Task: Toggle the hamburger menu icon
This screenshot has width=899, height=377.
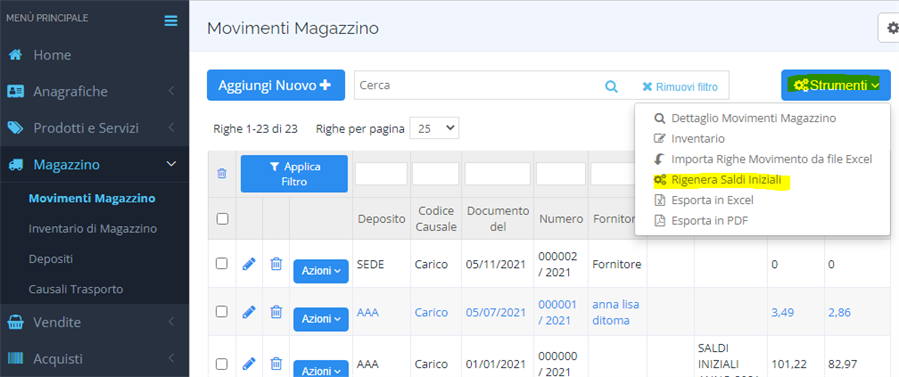Action: (171, 21)
